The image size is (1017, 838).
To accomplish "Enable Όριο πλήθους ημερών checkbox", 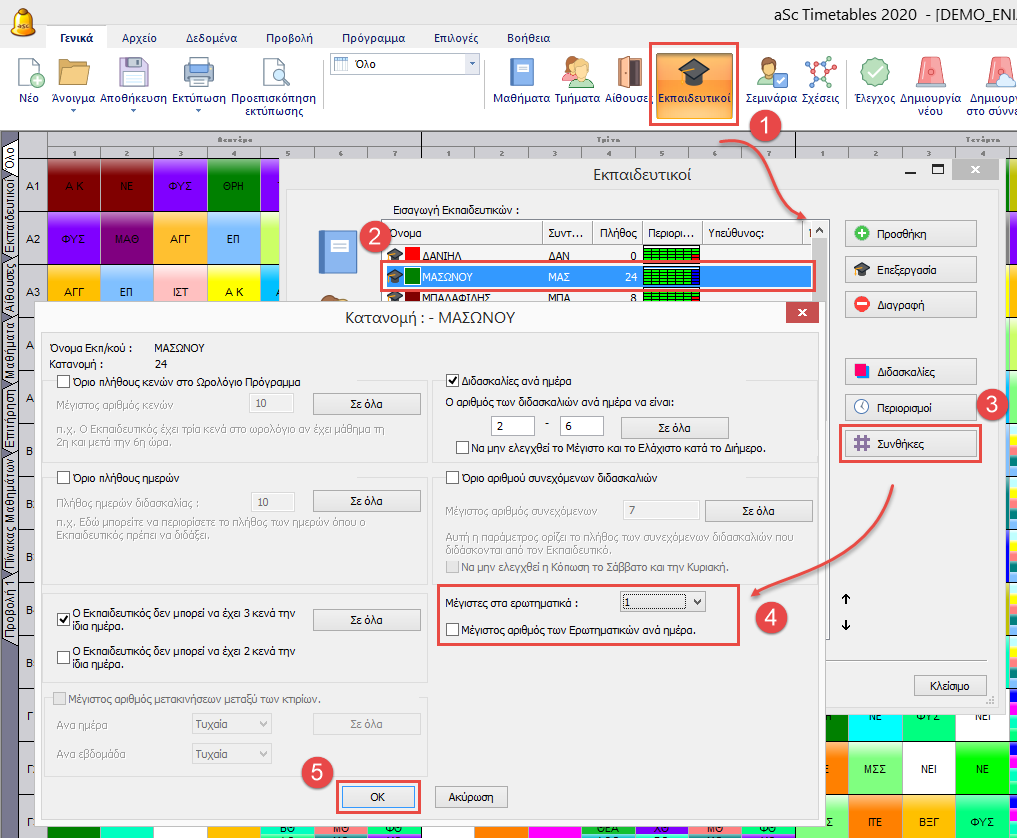I will click(x=64, y=477).
